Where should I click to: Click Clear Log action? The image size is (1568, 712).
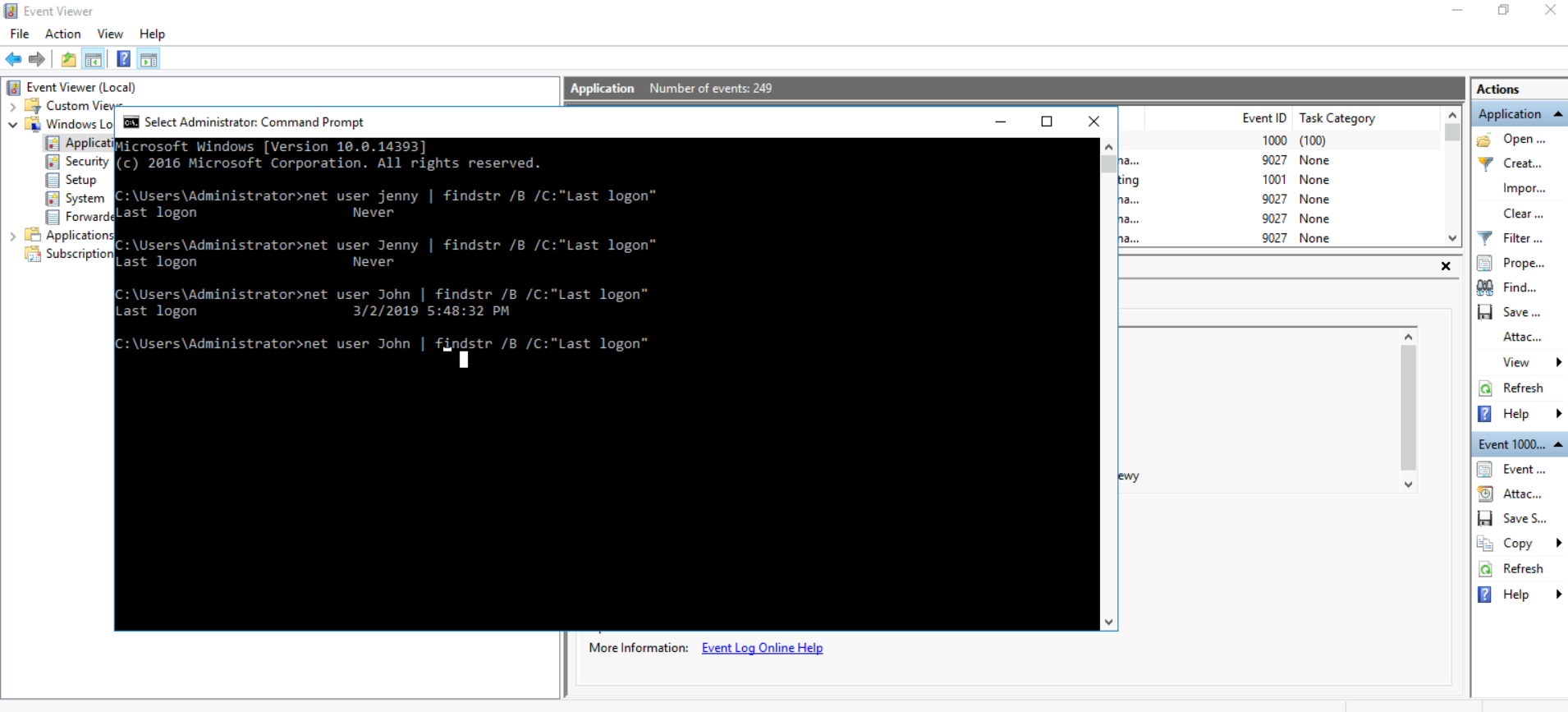pyautogui.click(x=1523, y=214)
